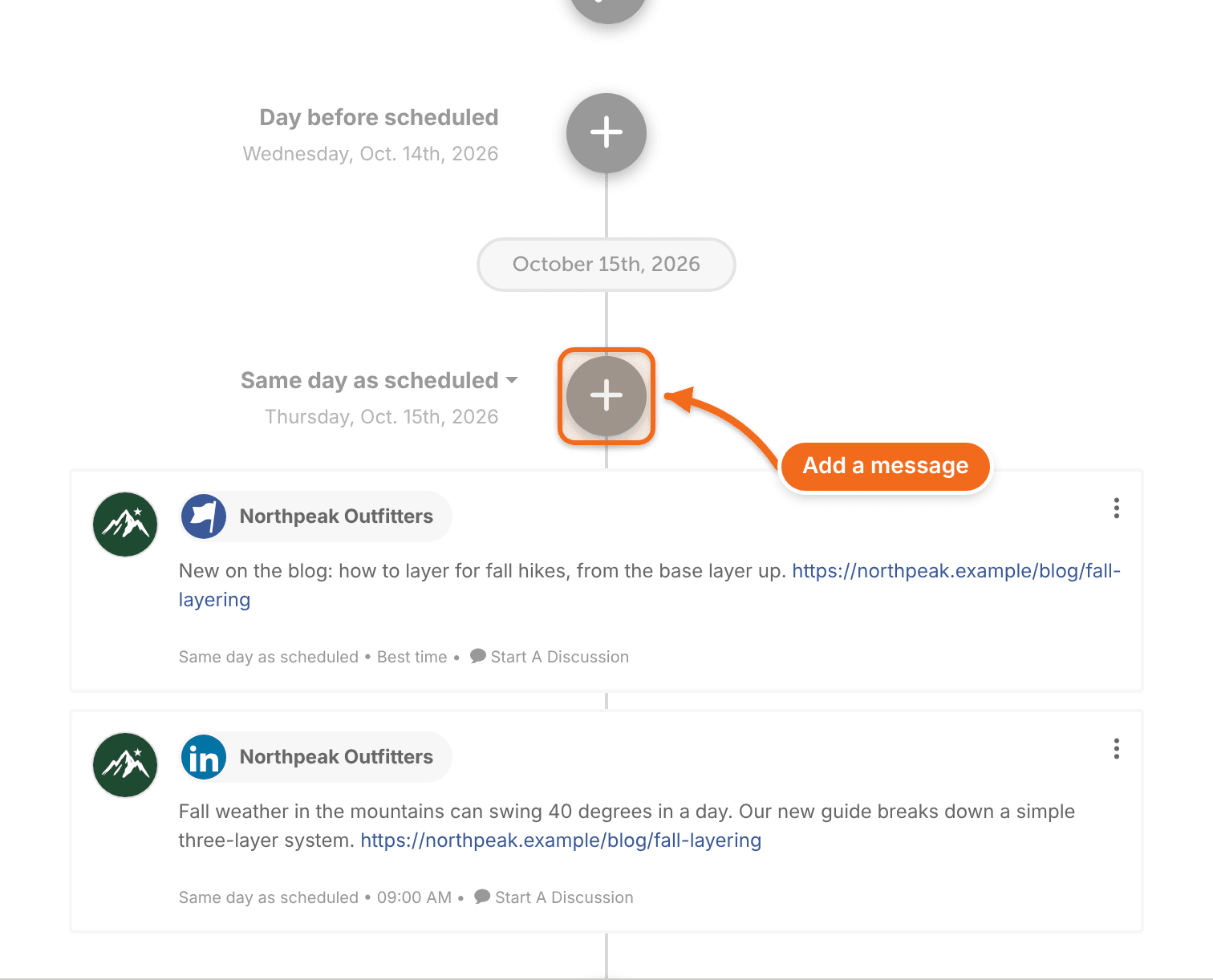Add a message on day before scheduled
Image resolution: width=1213 pixels, height=980 pixels.
pos(606,133)
